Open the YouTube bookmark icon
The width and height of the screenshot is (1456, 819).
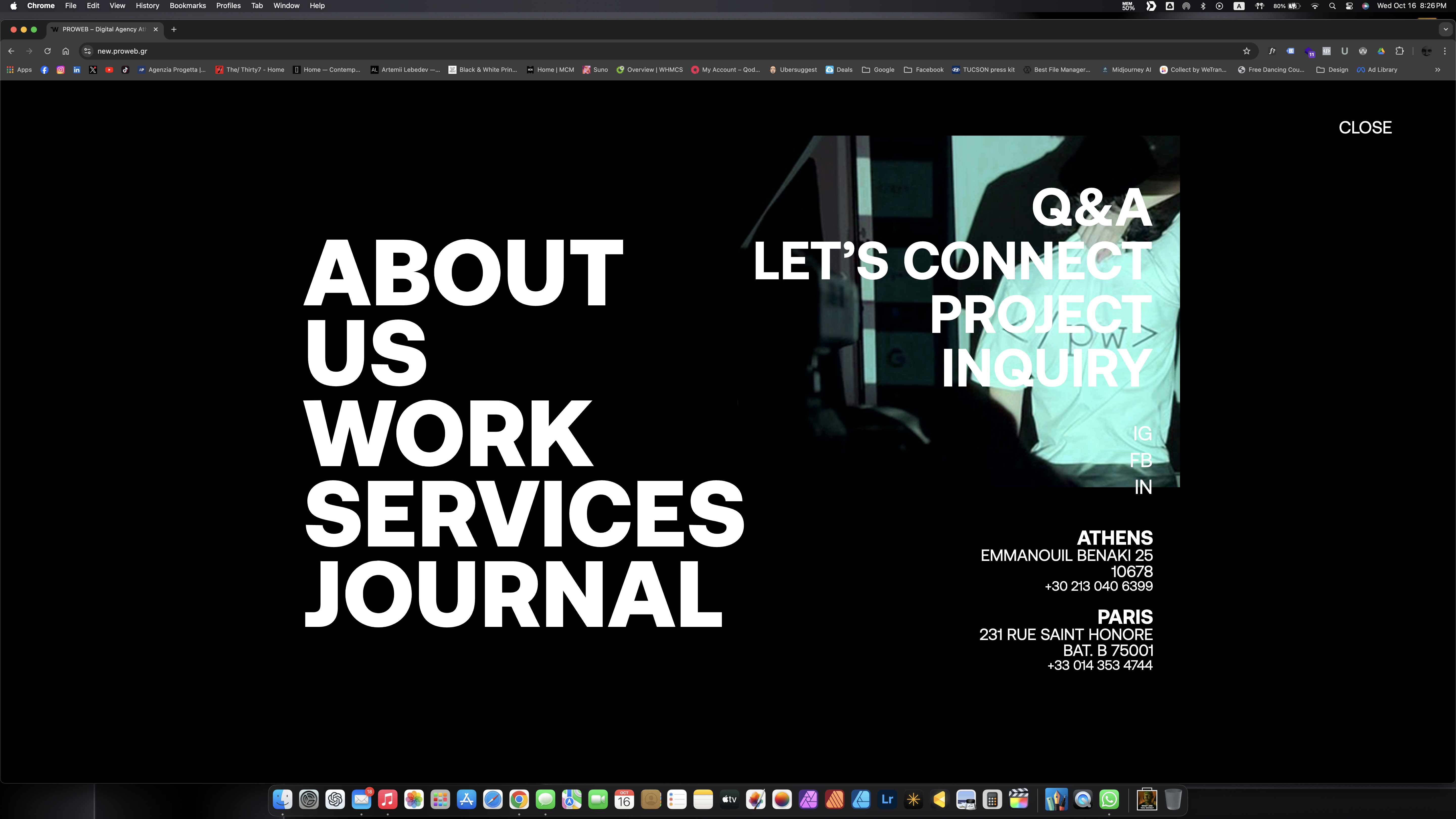point(109,70)
